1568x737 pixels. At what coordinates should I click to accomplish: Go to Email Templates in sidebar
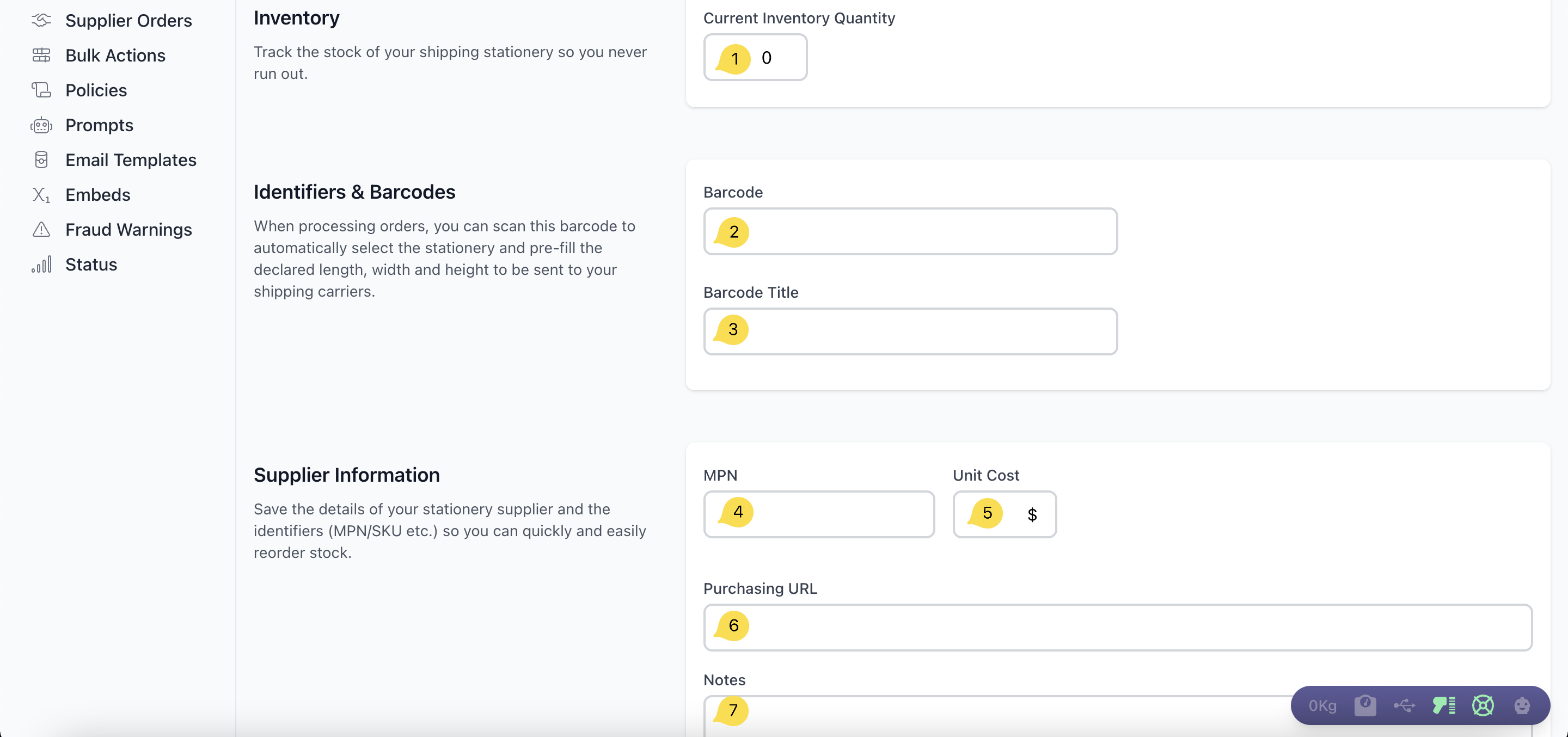tap(130, 160)
